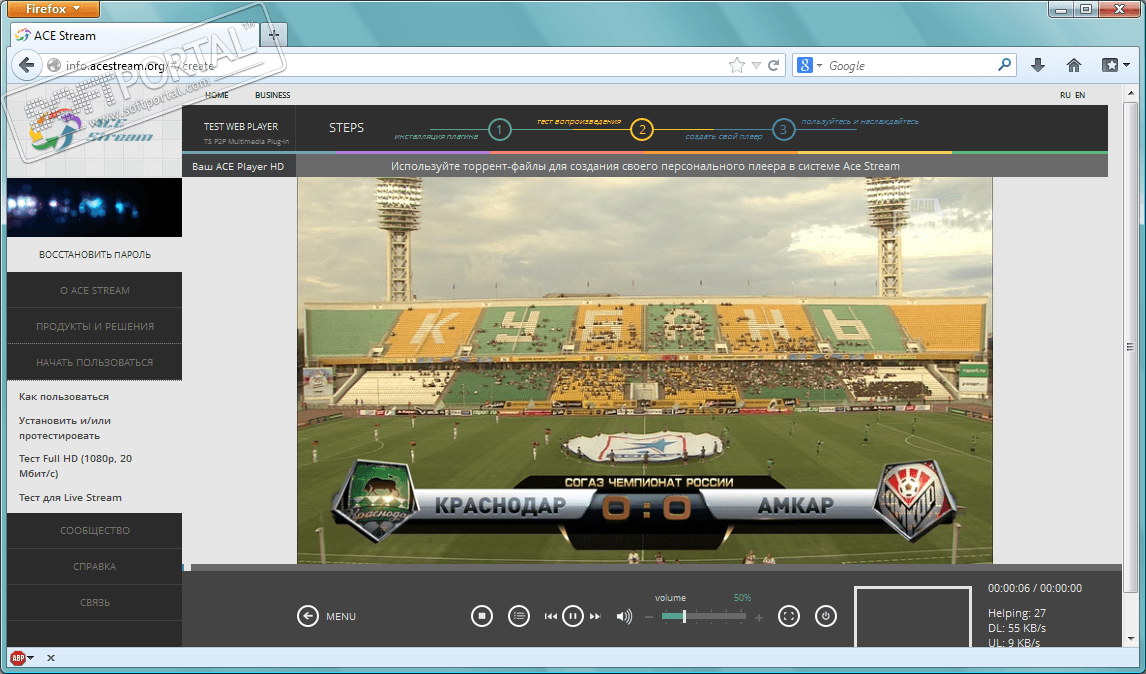The image size is (1146, 674).
Task: Open the BUSINESS menu link
Action: [273, 95]
